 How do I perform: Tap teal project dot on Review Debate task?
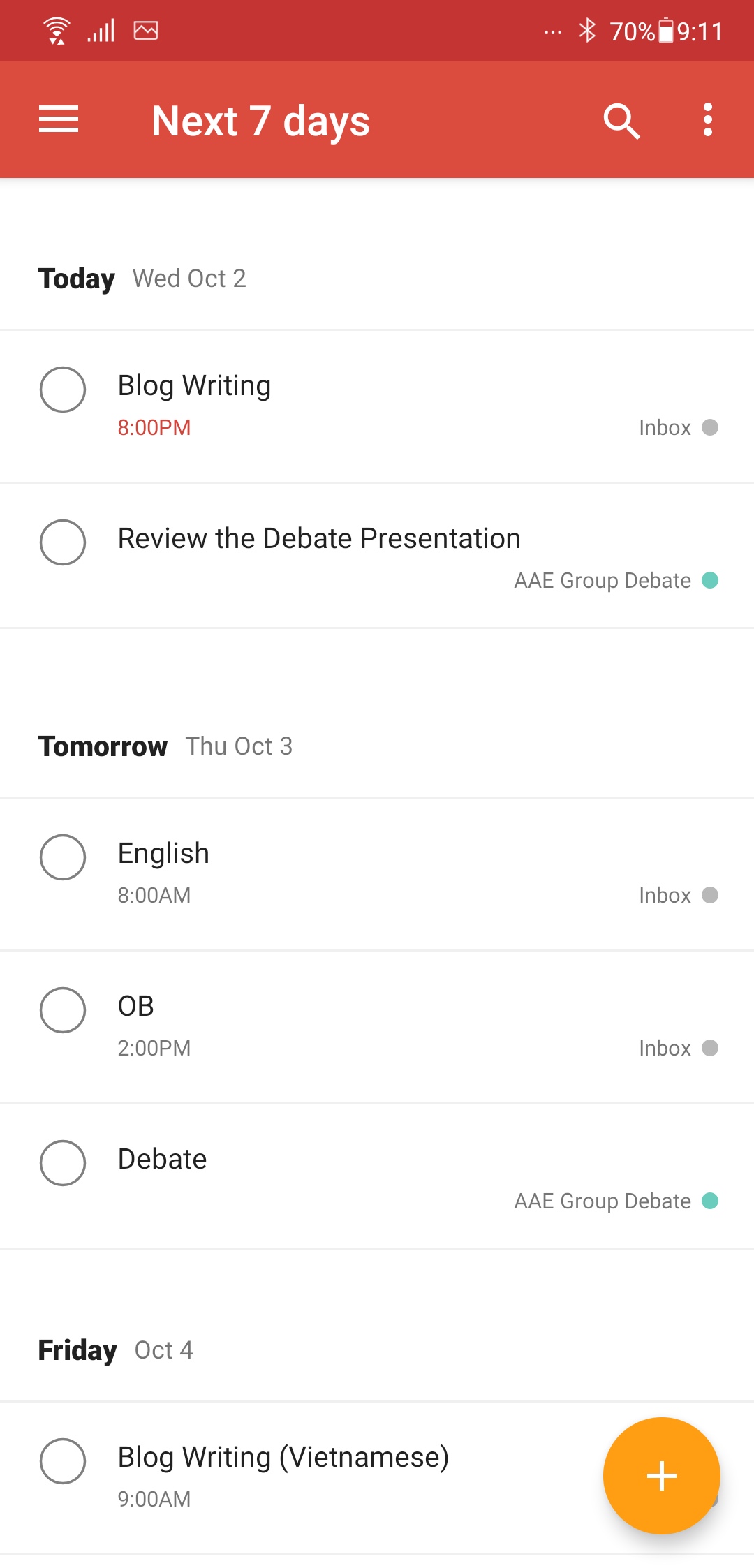710,580
